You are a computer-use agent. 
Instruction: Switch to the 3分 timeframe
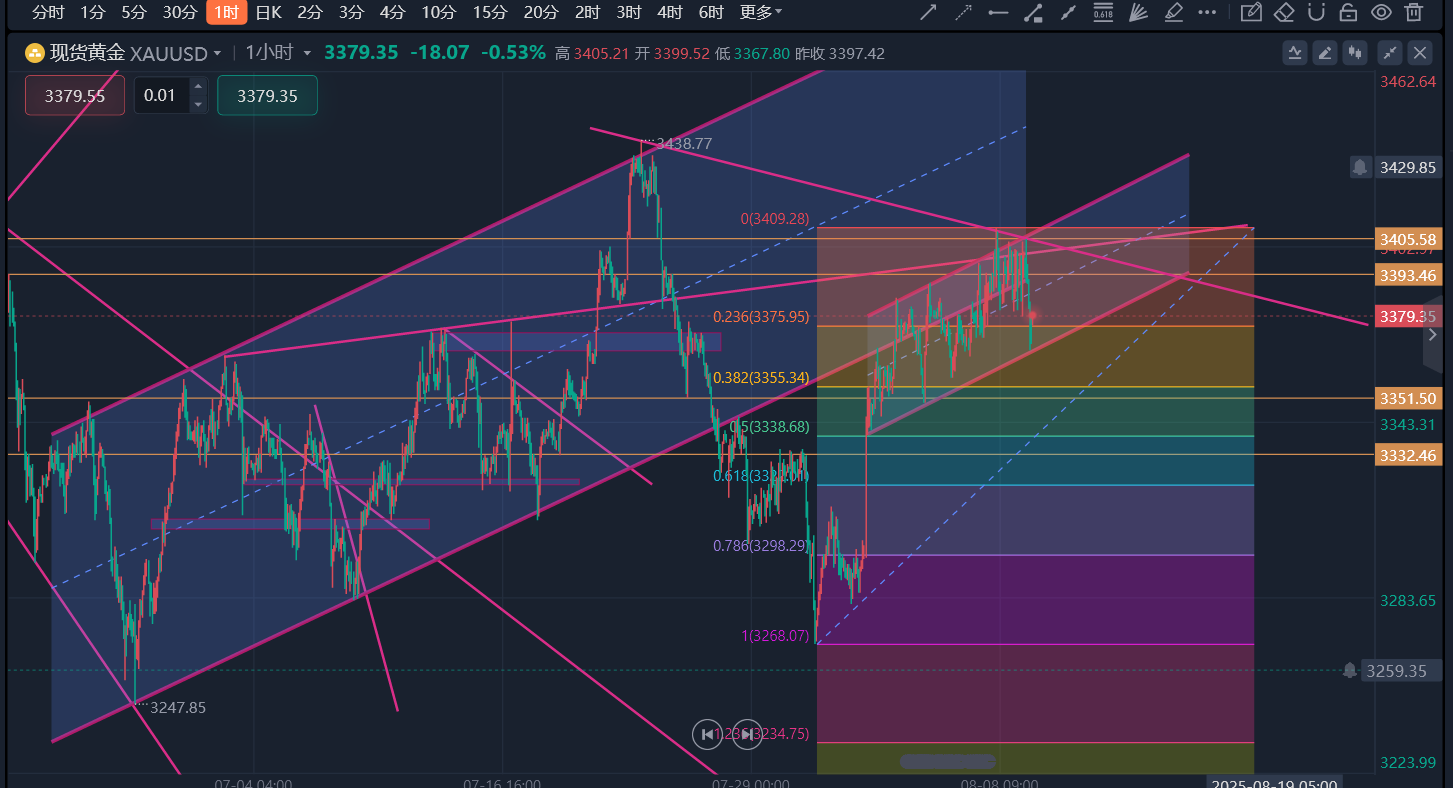click(x=351, y=12)
